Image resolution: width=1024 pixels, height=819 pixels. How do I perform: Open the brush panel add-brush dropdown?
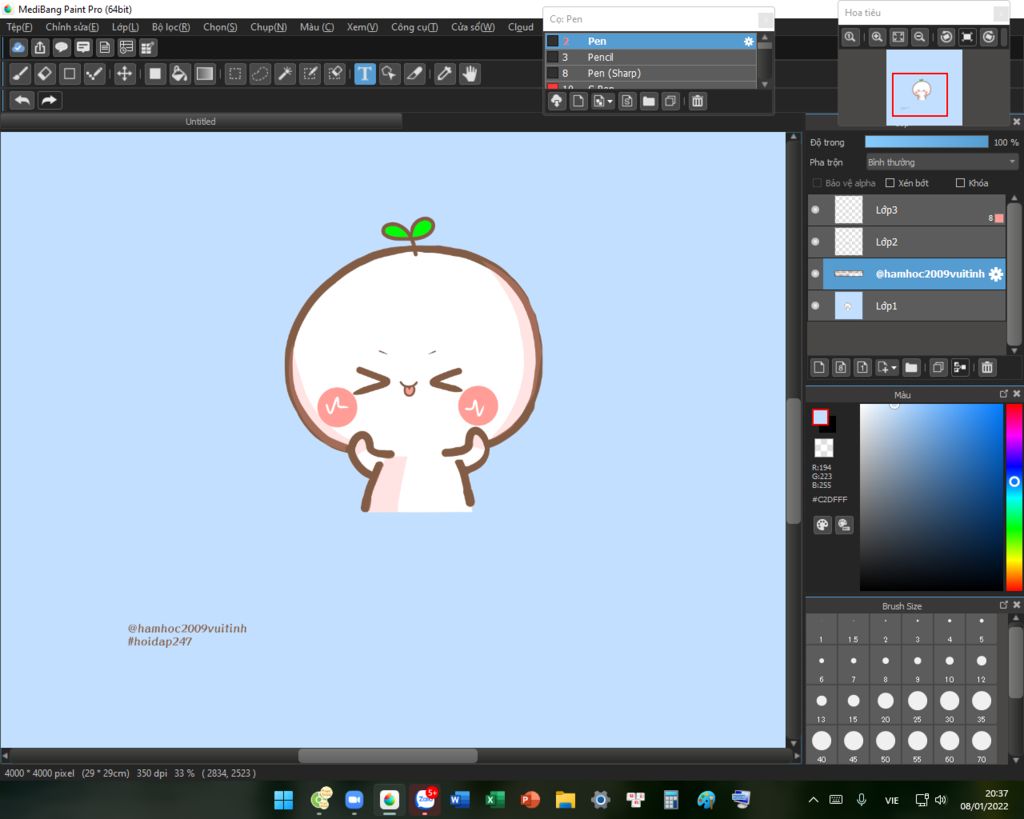[608, 101]
